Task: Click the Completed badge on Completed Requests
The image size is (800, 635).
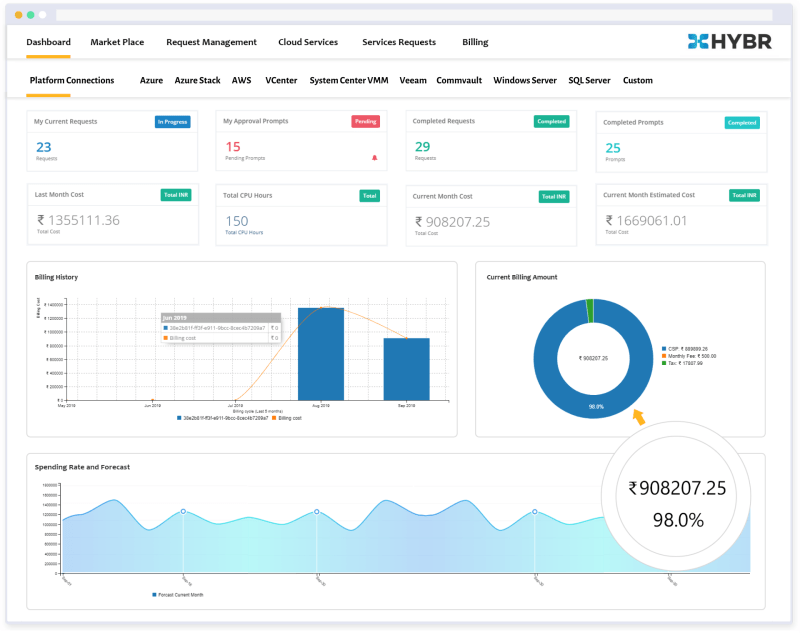Action: pos(551,120)
